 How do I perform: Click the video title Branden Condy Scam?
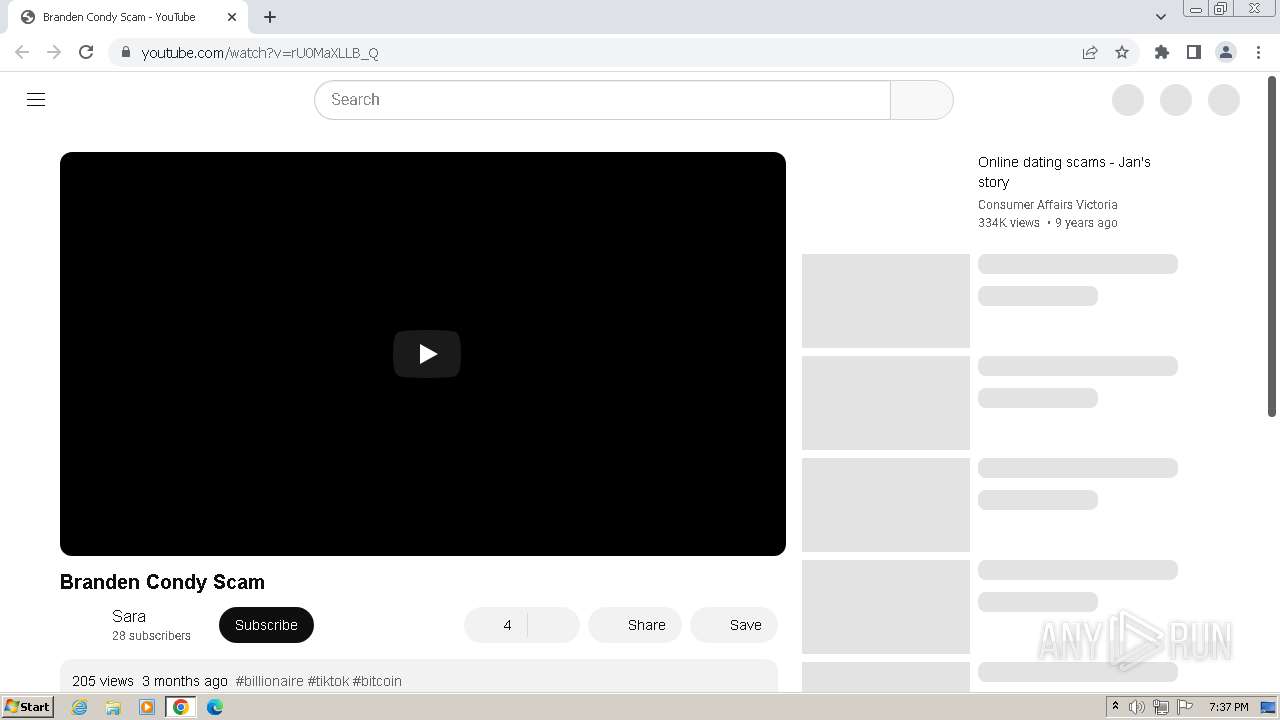pyautogui.click(x=162, y=582)
